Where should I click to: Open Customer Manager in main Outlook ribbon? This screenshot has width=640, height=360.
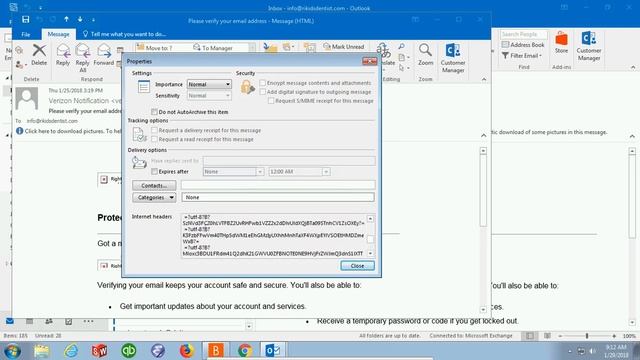pos(589,46)
